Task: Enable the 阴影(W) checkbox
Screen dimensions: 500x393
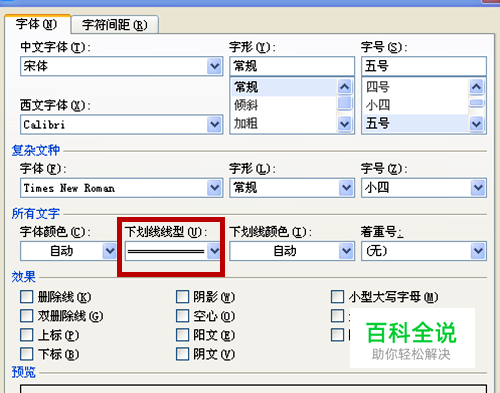Action: [183, 297]
